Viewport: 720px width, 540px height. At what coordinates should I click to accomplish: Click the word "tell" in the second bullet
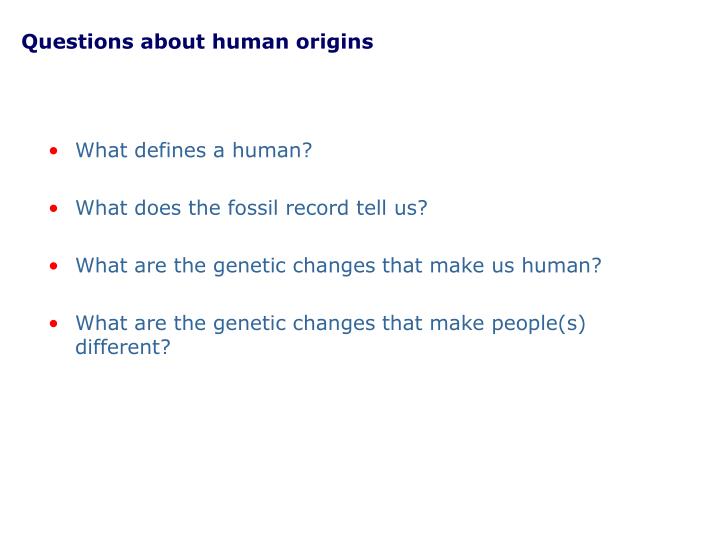tap(371, 208)
